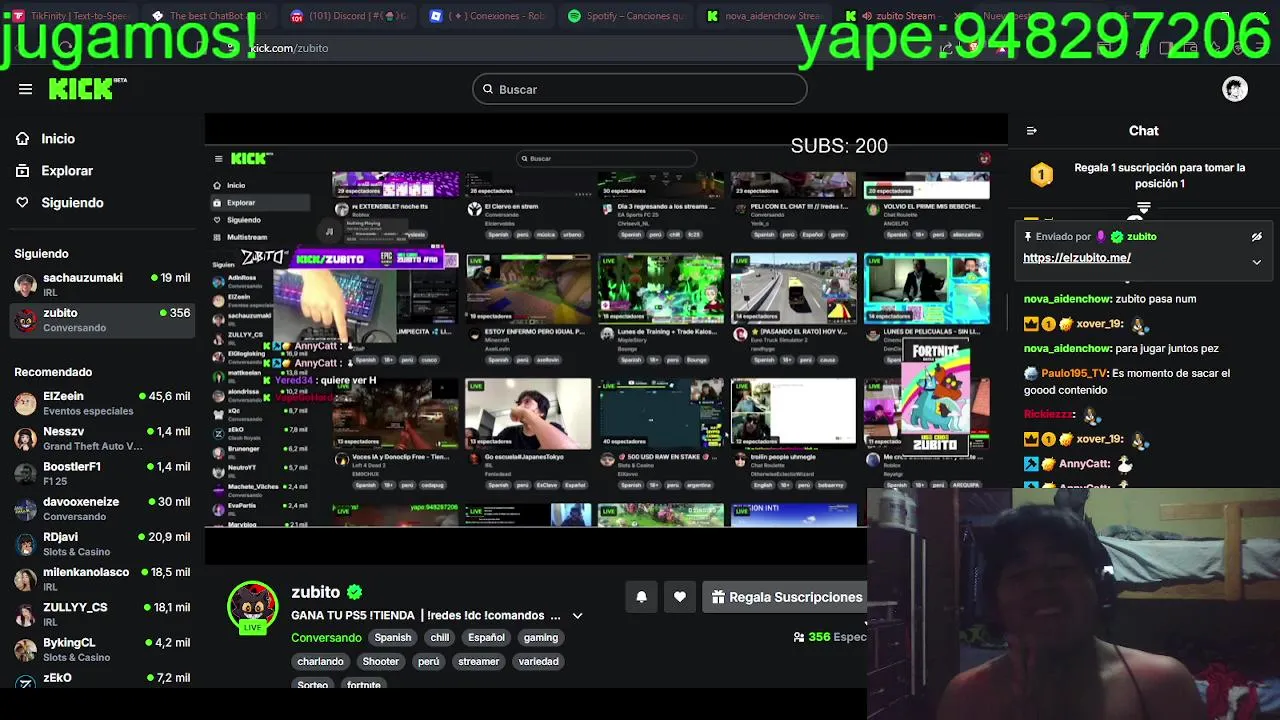Click the Spanish tag
Screen dimensions: 1280x720
393,638
